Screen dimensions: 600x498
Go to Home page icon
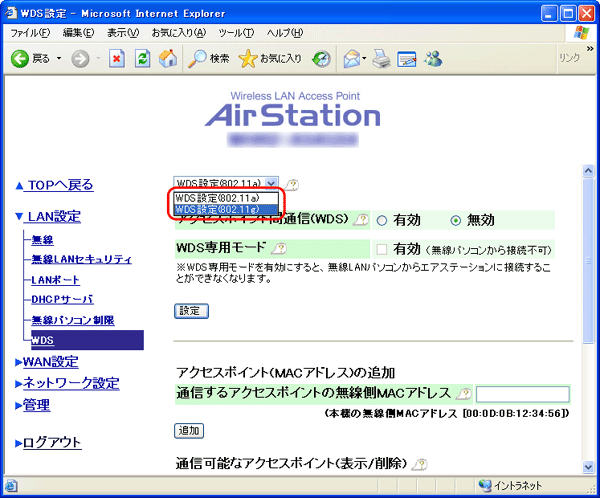tap(168, 59)
